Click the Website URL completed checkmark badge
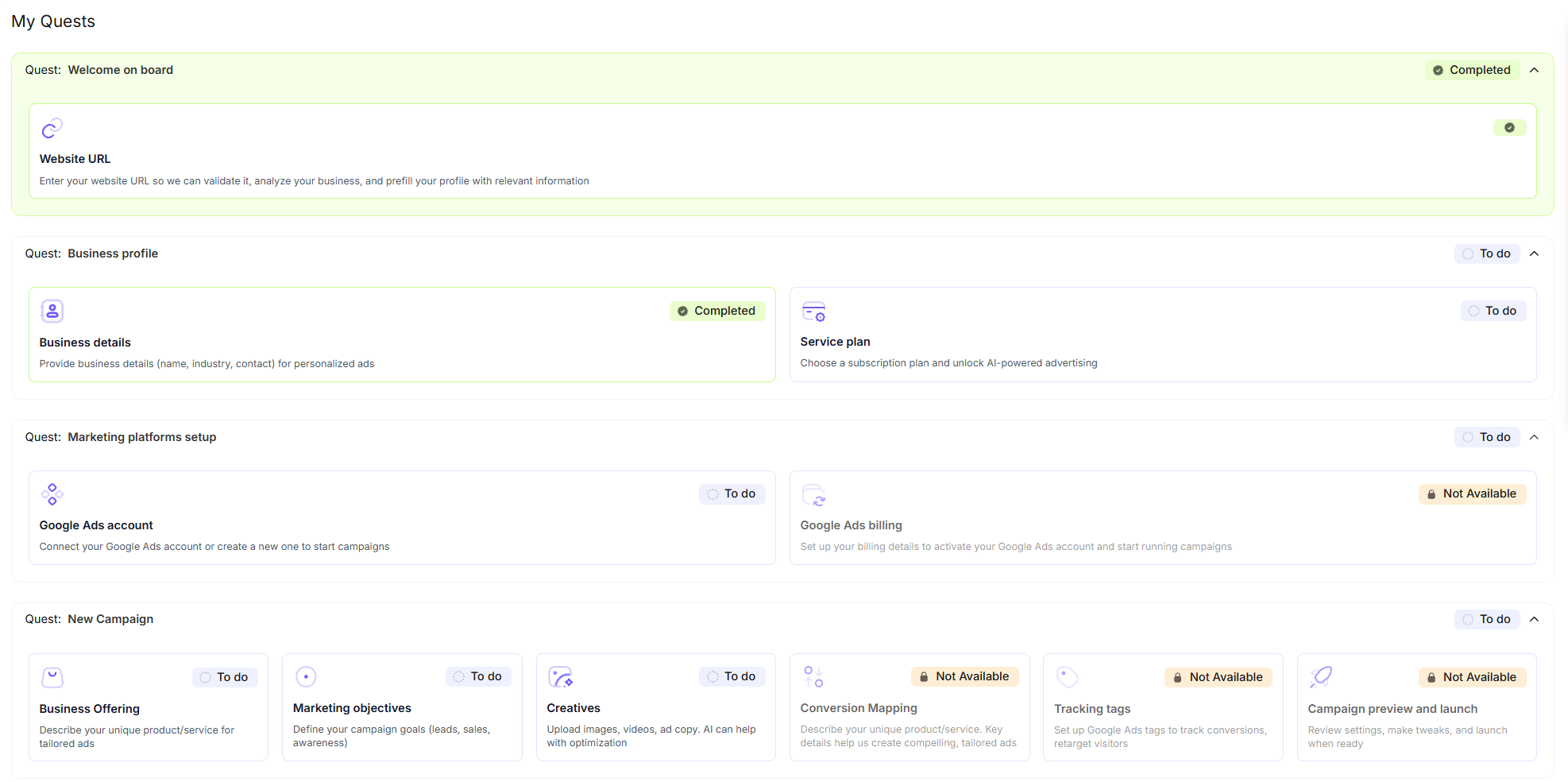Screen dimensions: 1568x782 pos(1509,128)
